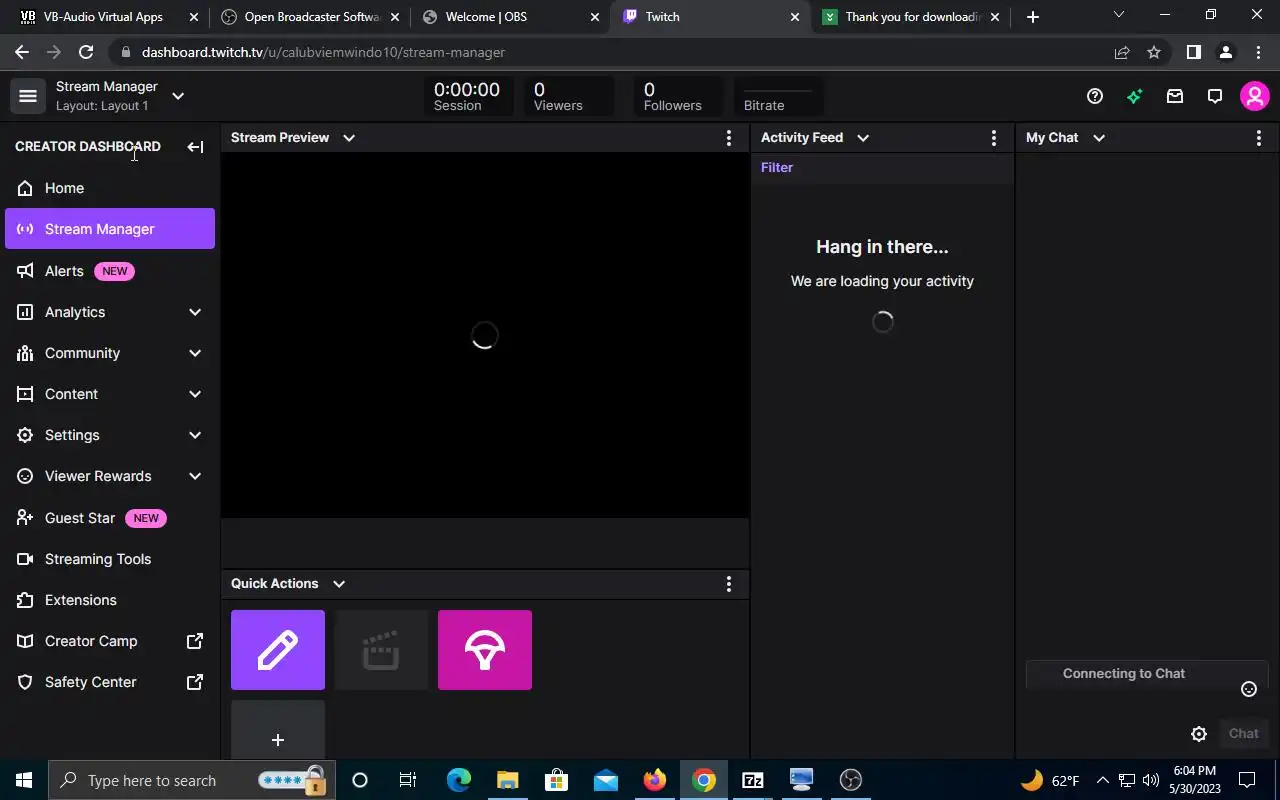Open Activity Feed three-dot options
This screenshot has height=800, width=1280.
pos(993,138)
